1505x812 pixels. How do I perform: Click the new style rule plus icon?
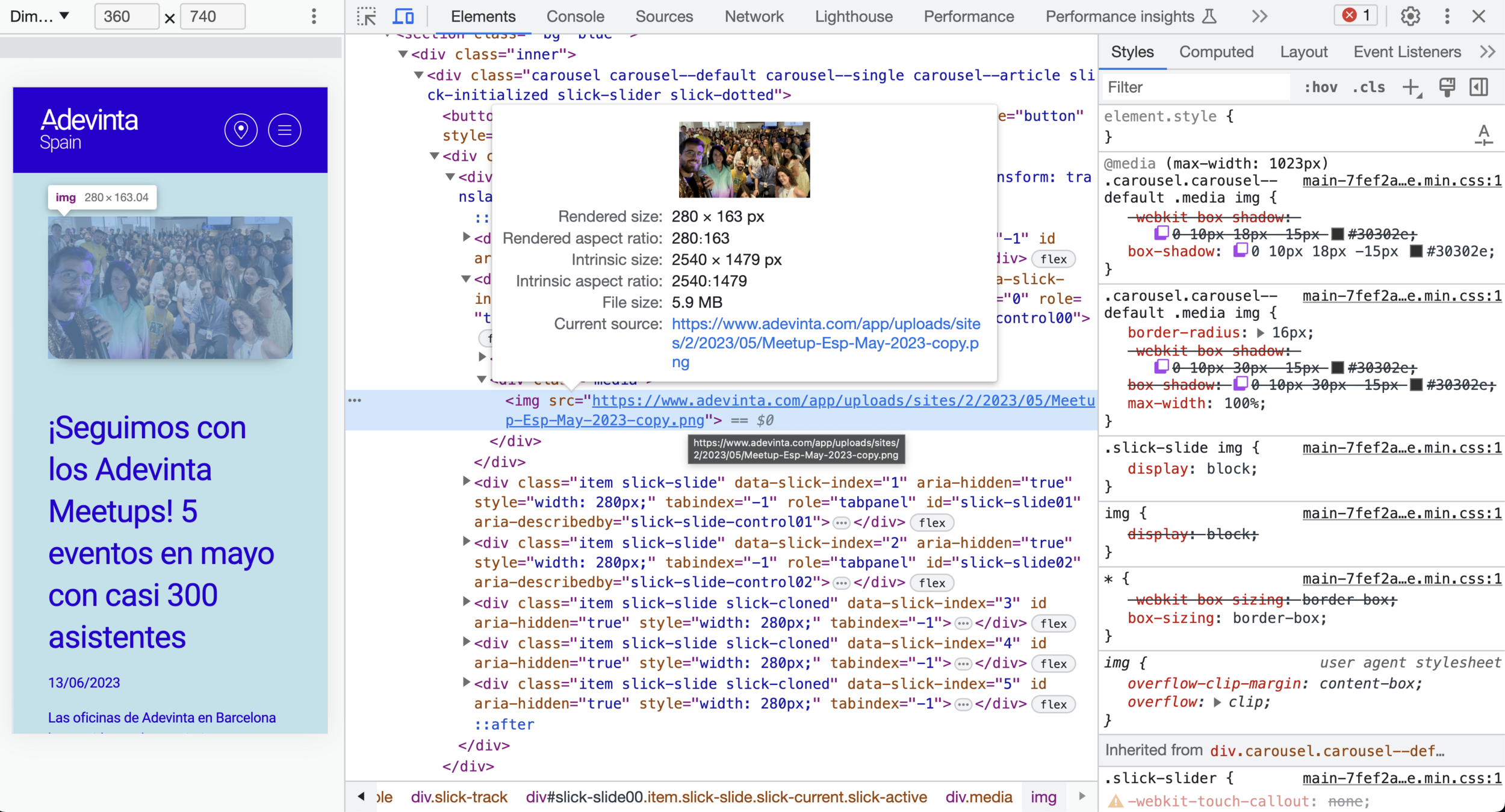tap(1410, 87)
